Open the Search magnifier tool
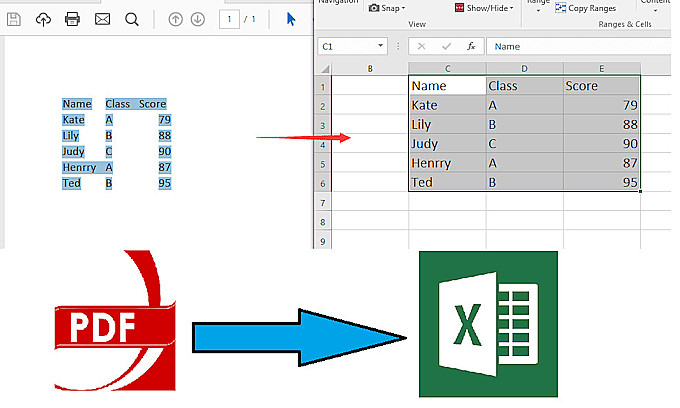The image size is (680, 408). pos(132,20)
